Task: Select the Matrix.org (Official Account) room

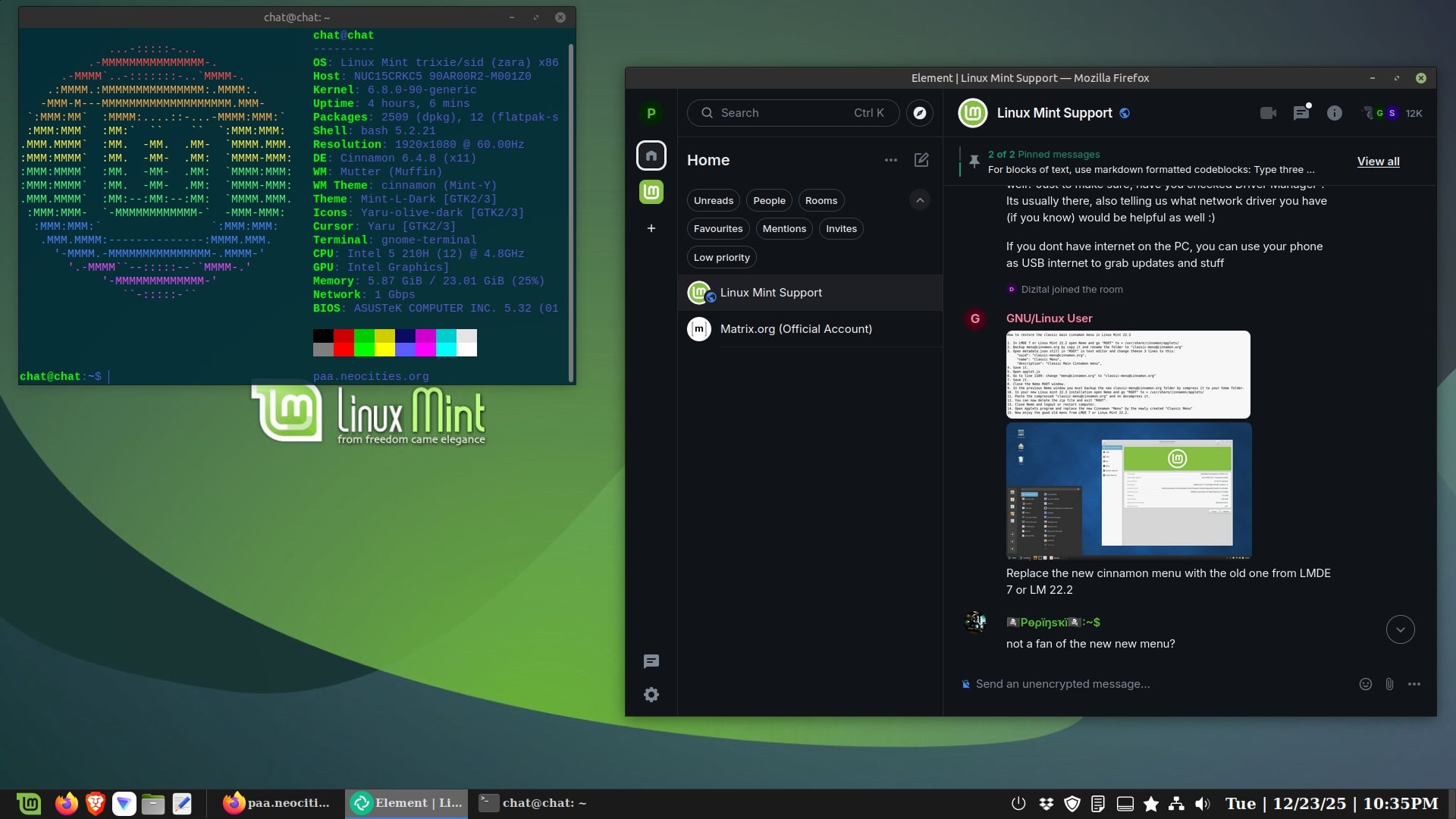Action: pos(795,329)
